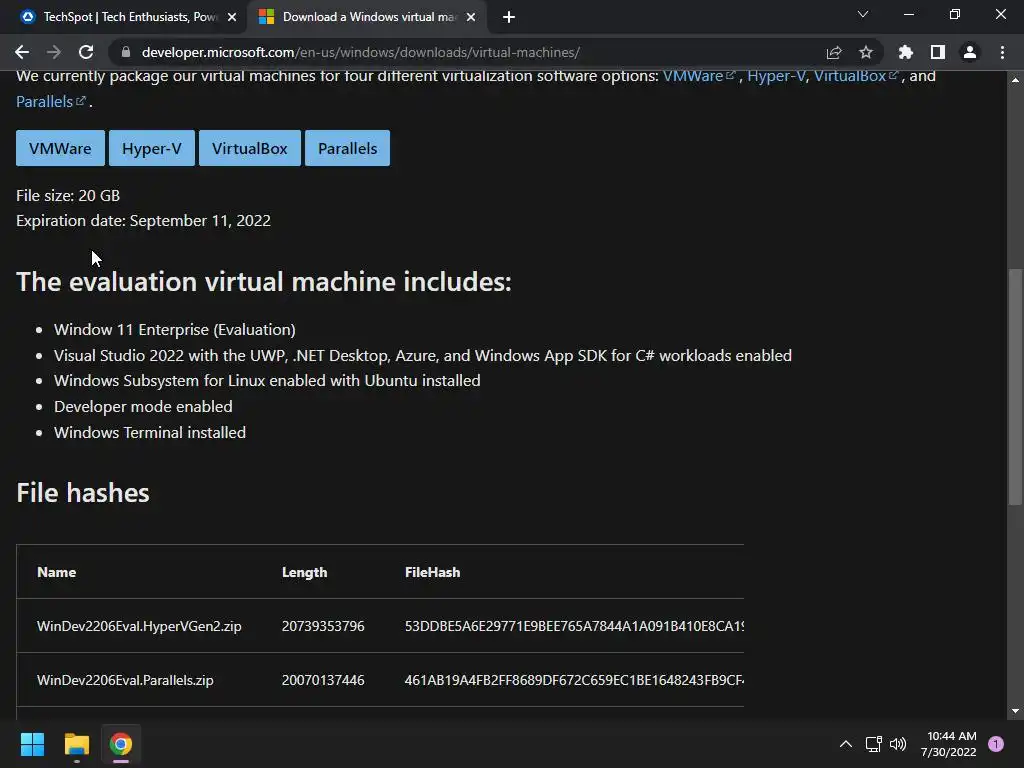Open the network status tray icon
Image resolution: width=1024 pixels, height=768 pixels.
(x=873, y=744)
